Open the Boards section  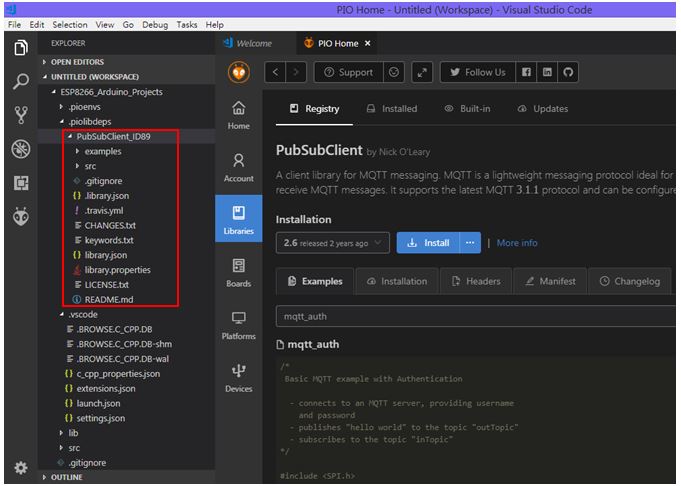238,273
